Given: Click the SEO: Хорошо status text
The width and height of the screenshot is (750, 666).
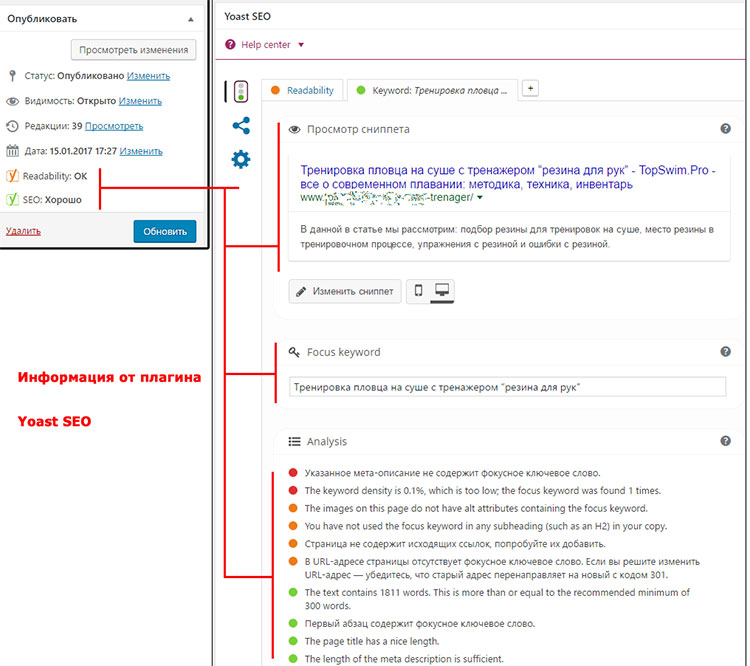Looking at the screenshot, I should (52, 200).
